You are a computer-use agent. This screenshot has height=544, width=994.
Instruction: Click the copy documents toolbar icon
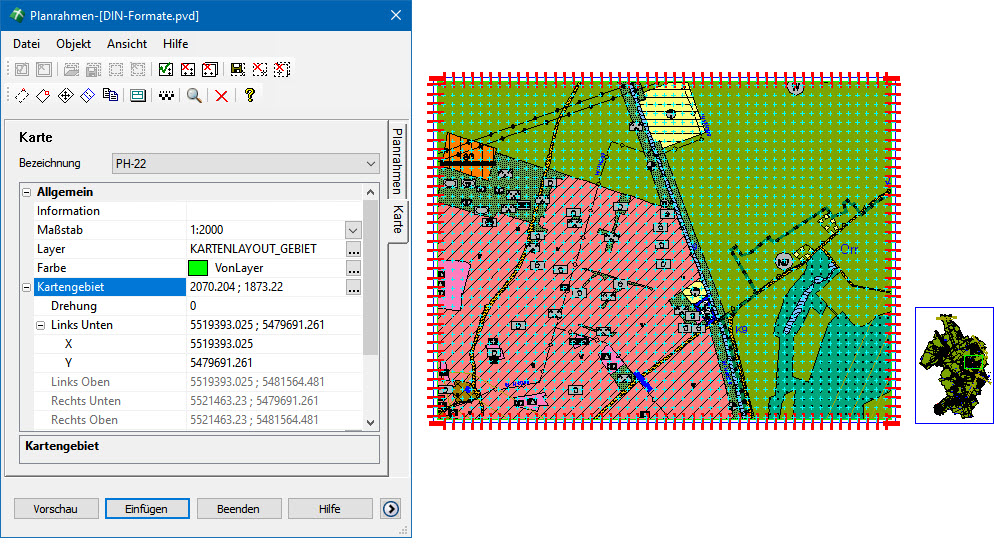pyautogui.click(x=110, y=95)
